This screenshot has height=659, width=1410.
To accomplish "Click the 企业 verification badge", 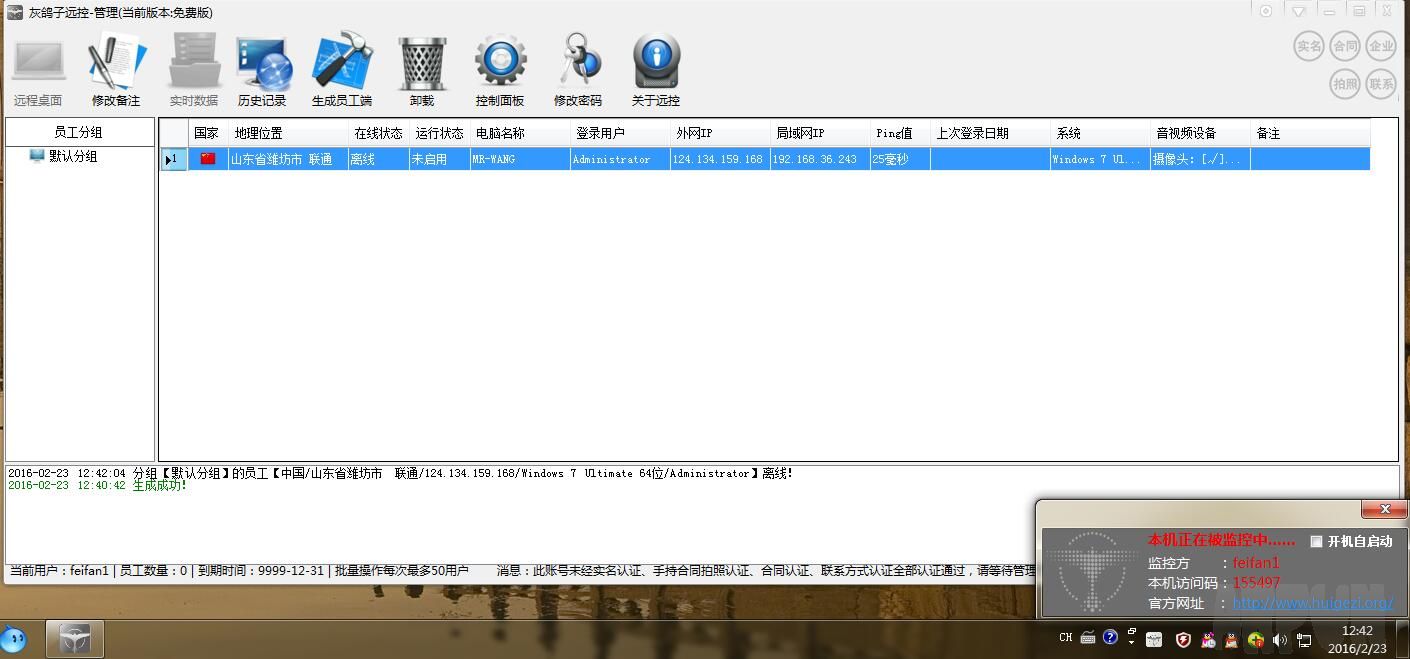I will click(1381, 46).
